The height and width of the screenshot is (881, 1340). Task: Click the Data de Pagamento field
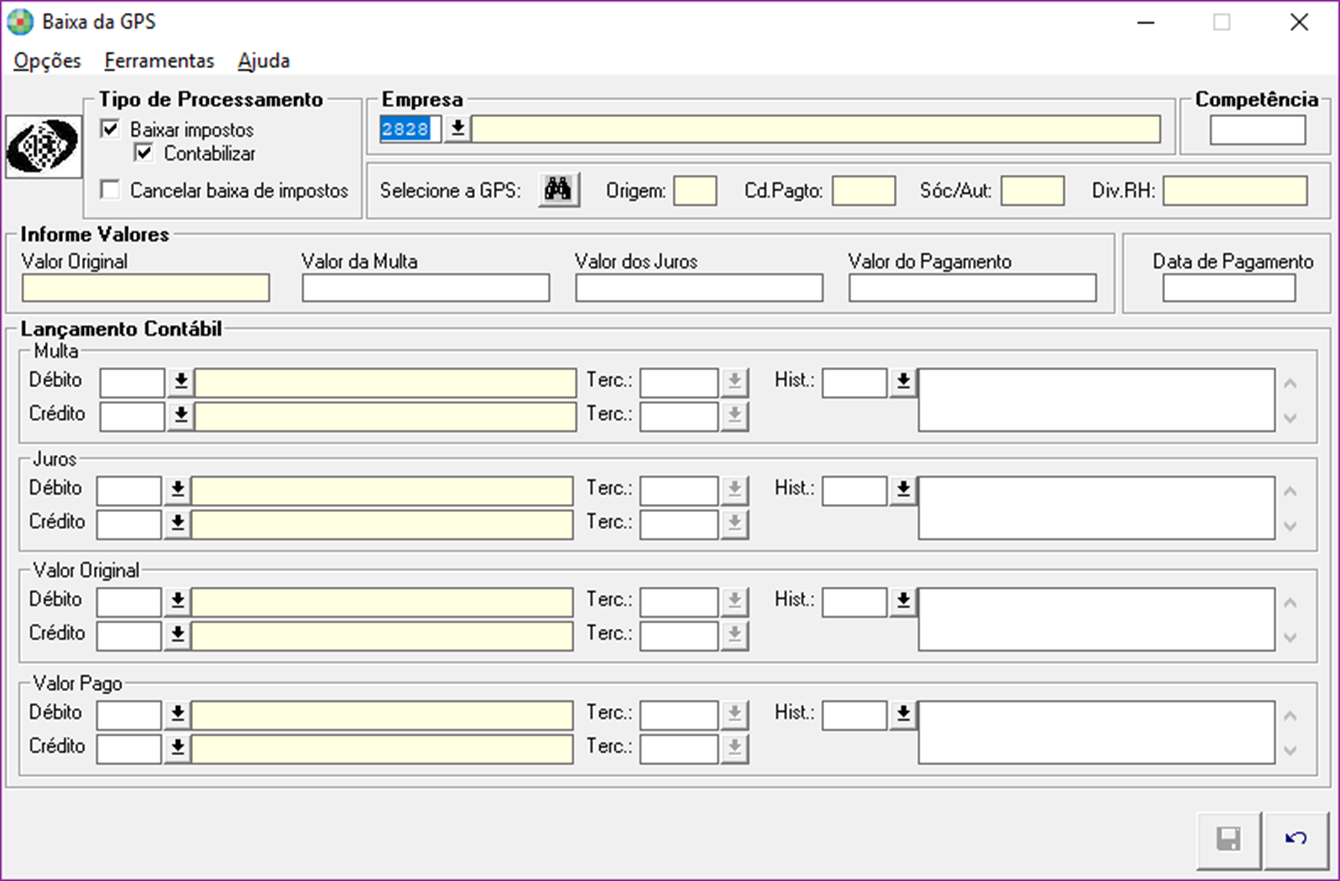tap(1229, 288)
